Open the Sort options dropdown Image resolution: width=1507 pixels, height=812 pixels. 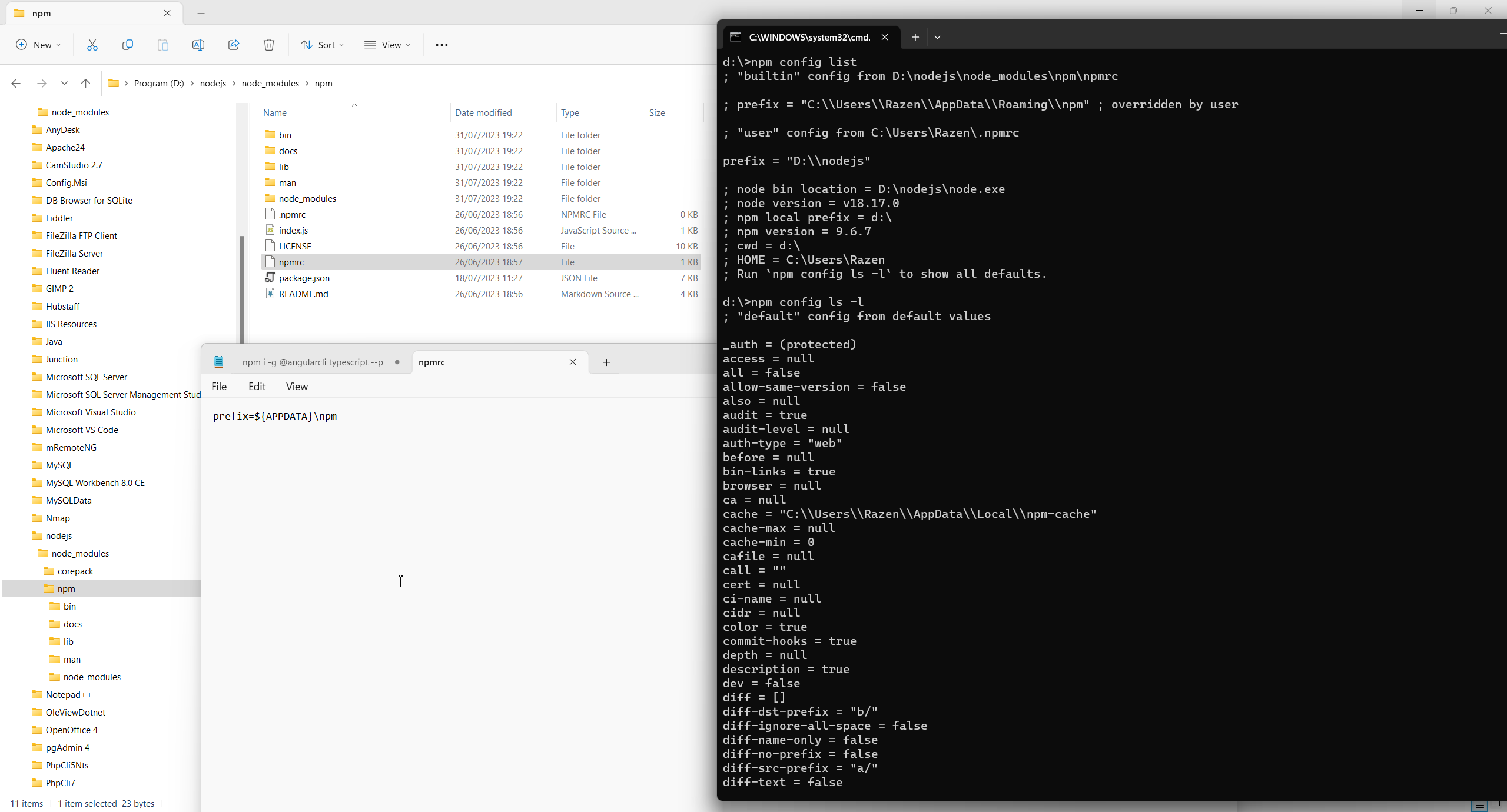tap(322, 45)
